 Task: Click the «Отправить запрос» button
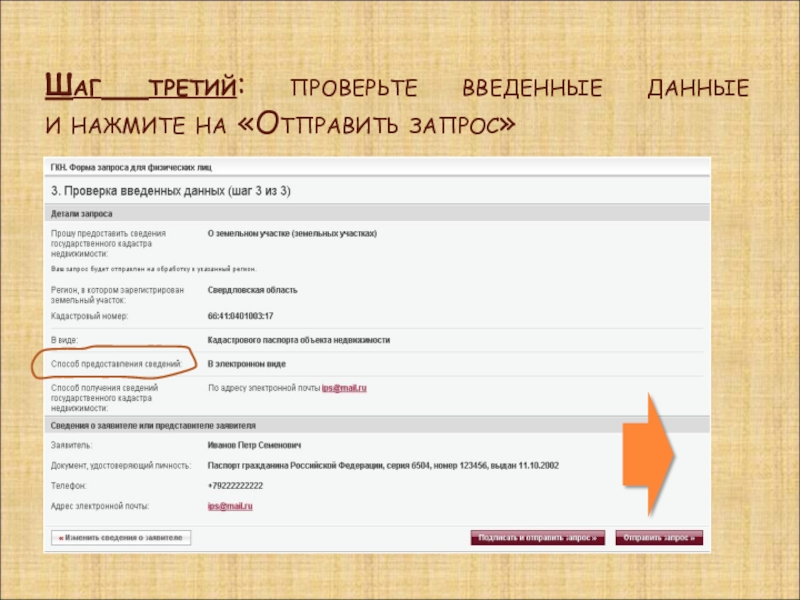[x=659, y=538]
